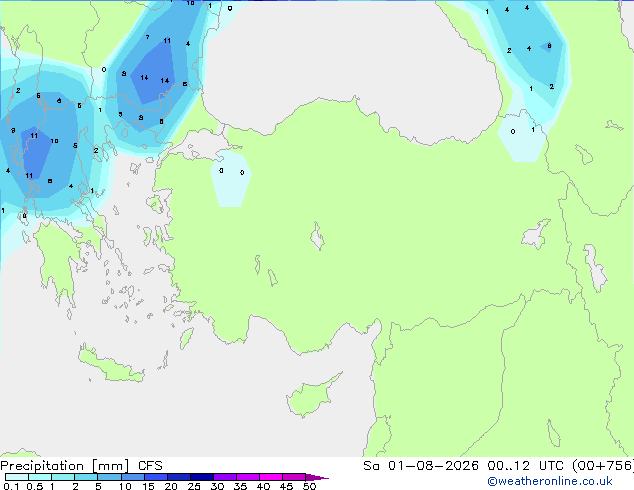Viewport: 634px width, 490px height.
Task: Click the 25–30 mm dark blue swatch
Action: pyautogui.click(x=202, y=477)
